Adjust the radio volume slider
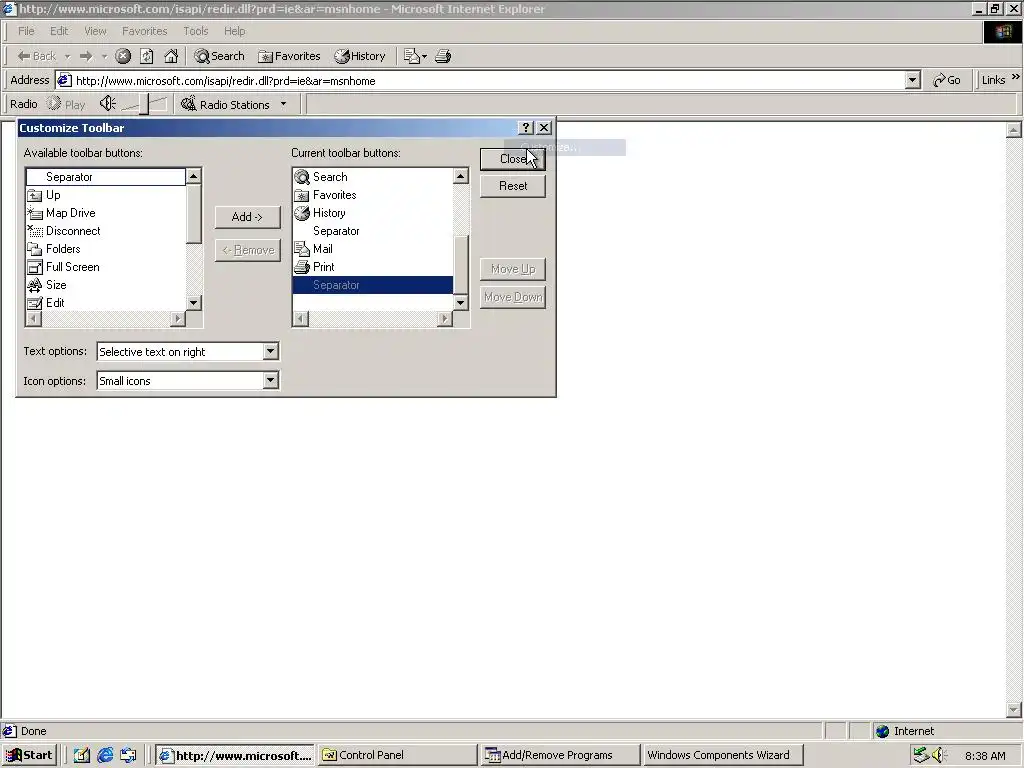This screenshot has width=1024, height=768. coord(145,104)
